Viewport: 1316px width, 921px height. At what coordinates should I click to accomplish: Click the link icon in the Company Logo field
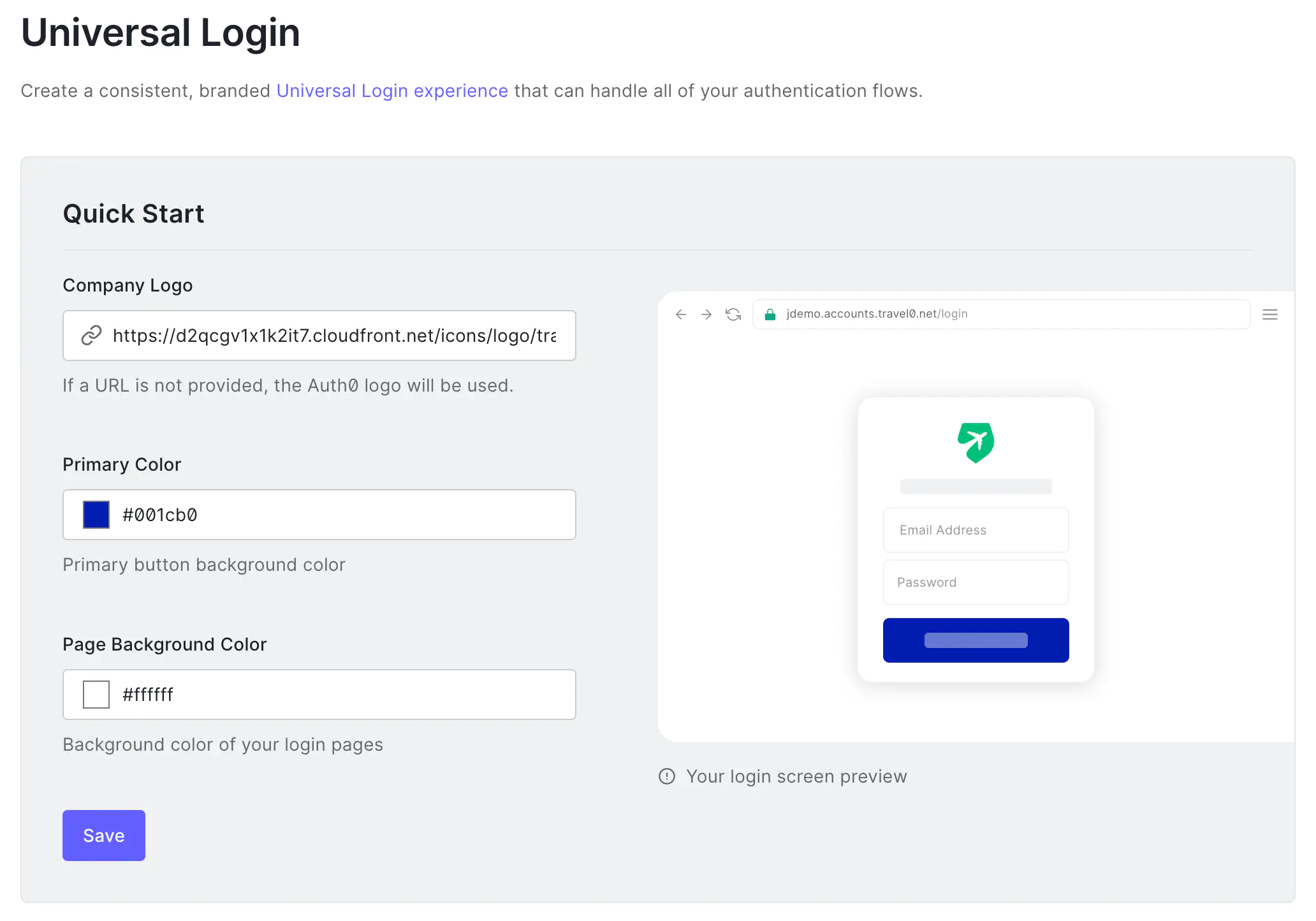pyautogui.click(x=91, y=335)
